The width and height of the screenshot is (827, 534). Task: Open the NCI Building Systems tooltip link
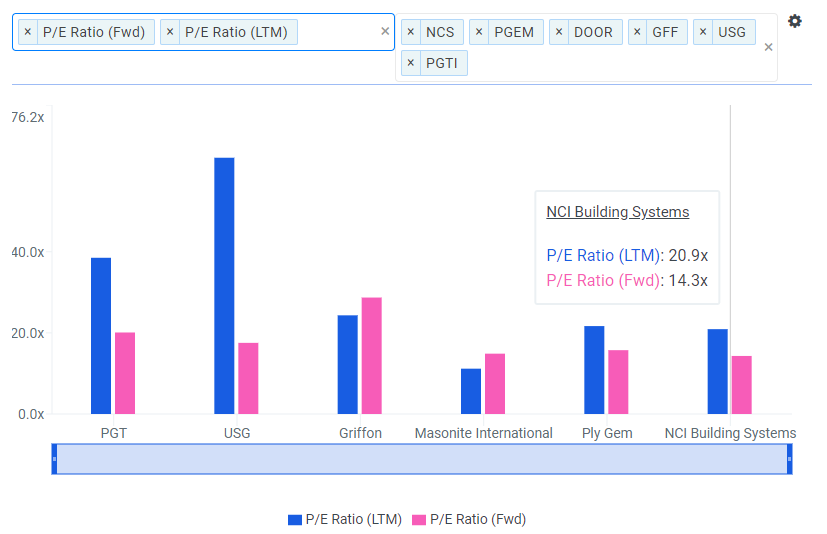tap(618, 212)
